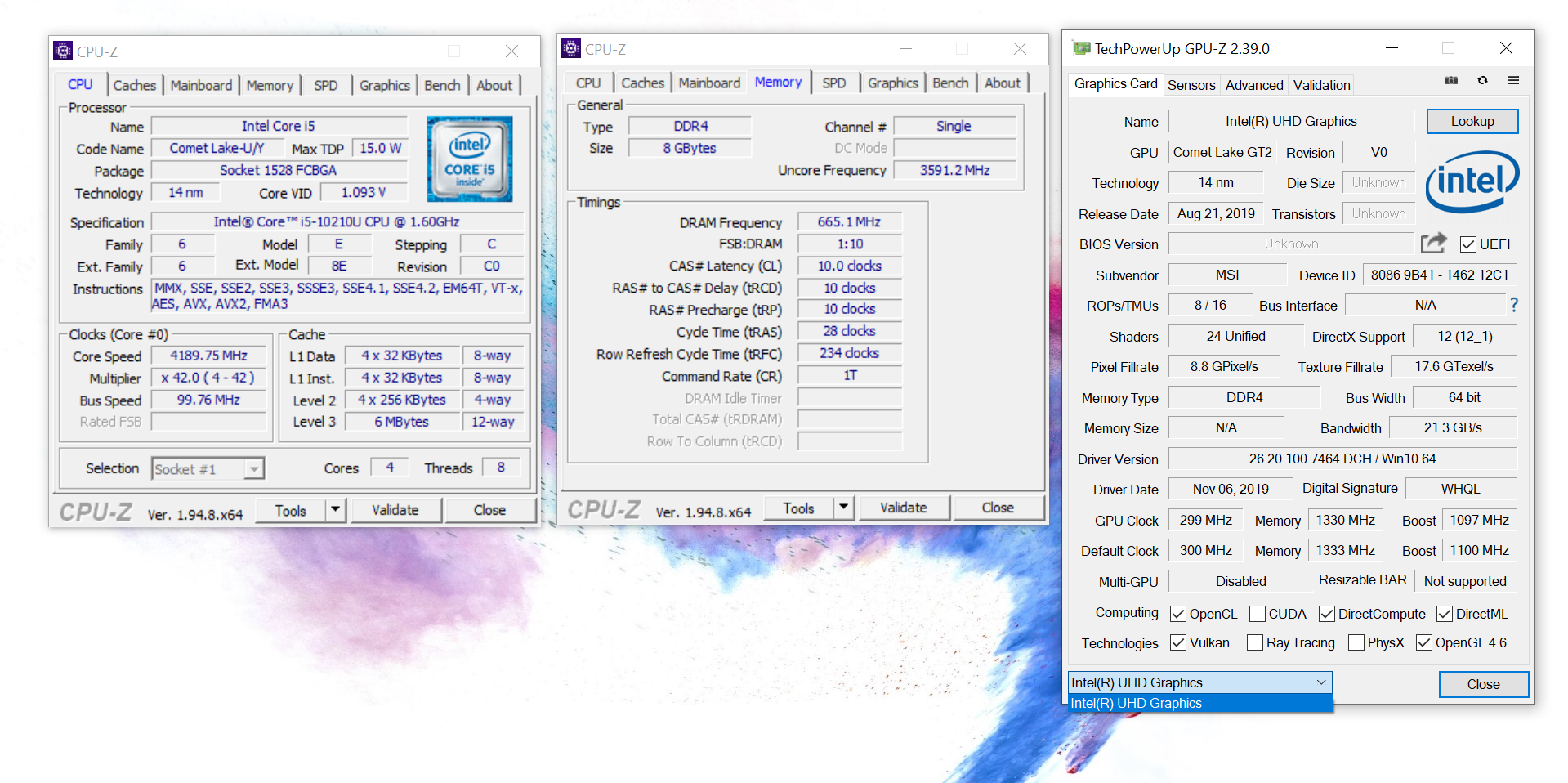The image size is (1568, 783).
Task: Select the Multiplier value x 42.0
Action: [x=208, y=378]
